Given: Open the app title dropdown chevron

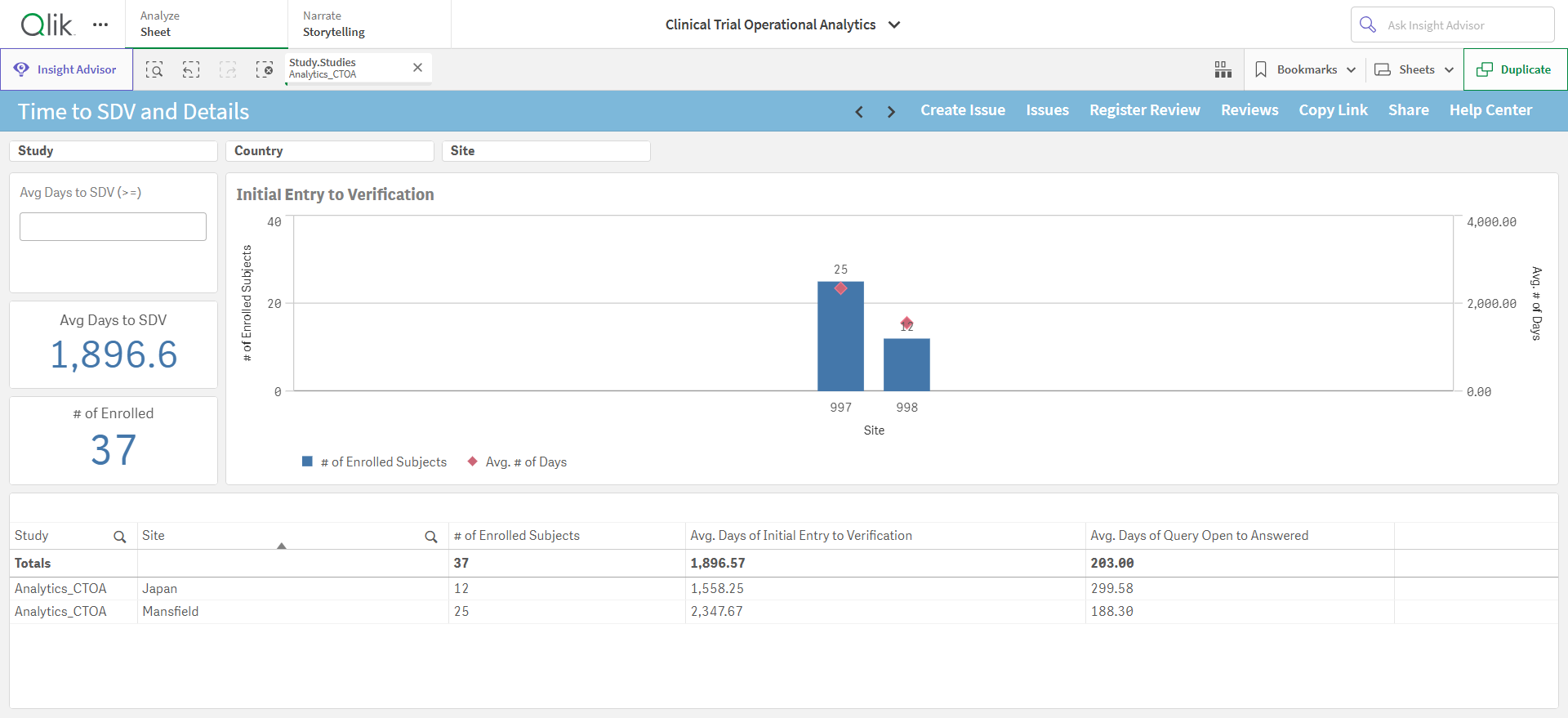Looking at the screenshot, I should 894,25.
